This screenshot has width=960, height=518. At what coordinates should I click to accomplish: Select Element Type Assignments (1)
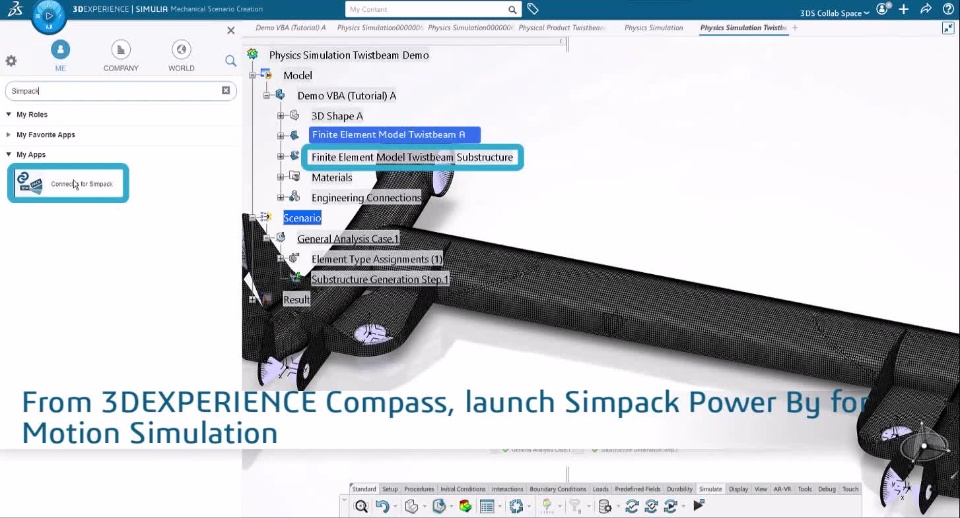(x=377, y=259)
